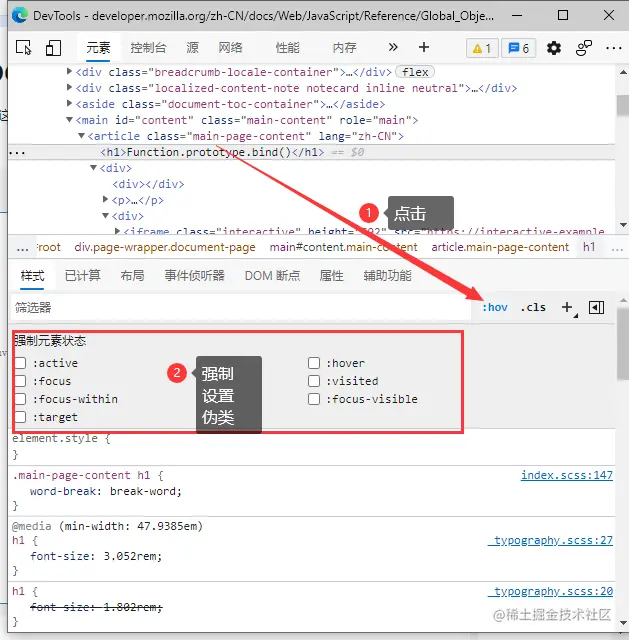Switch to the 网络 tab
Screen dimensions: 629x640
point(230,48)
